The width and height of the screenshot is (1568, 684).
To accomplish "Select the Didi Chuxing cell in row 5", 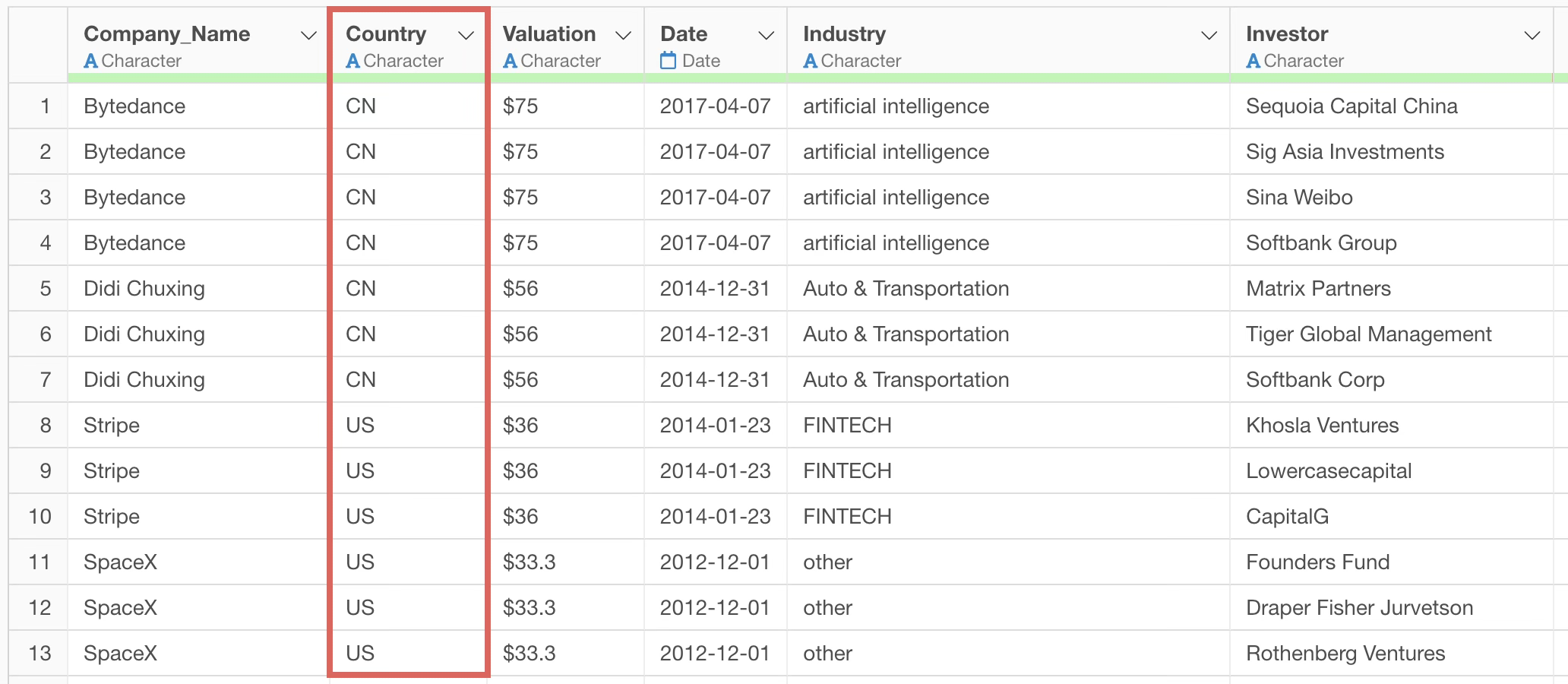I will pos(144,288).
